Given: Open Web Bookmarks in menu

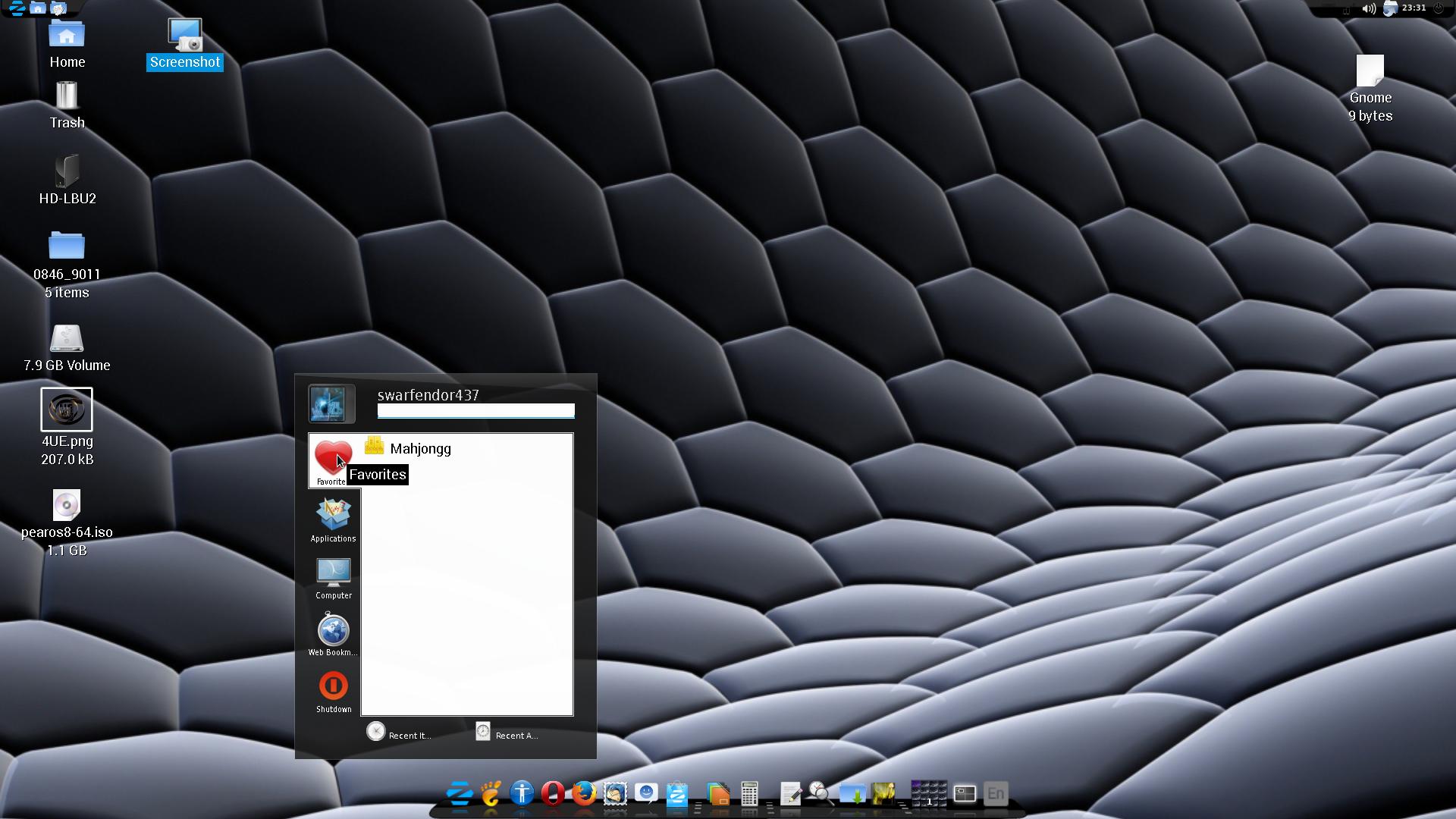Looking at the screenshot, I should coord(333,633).
